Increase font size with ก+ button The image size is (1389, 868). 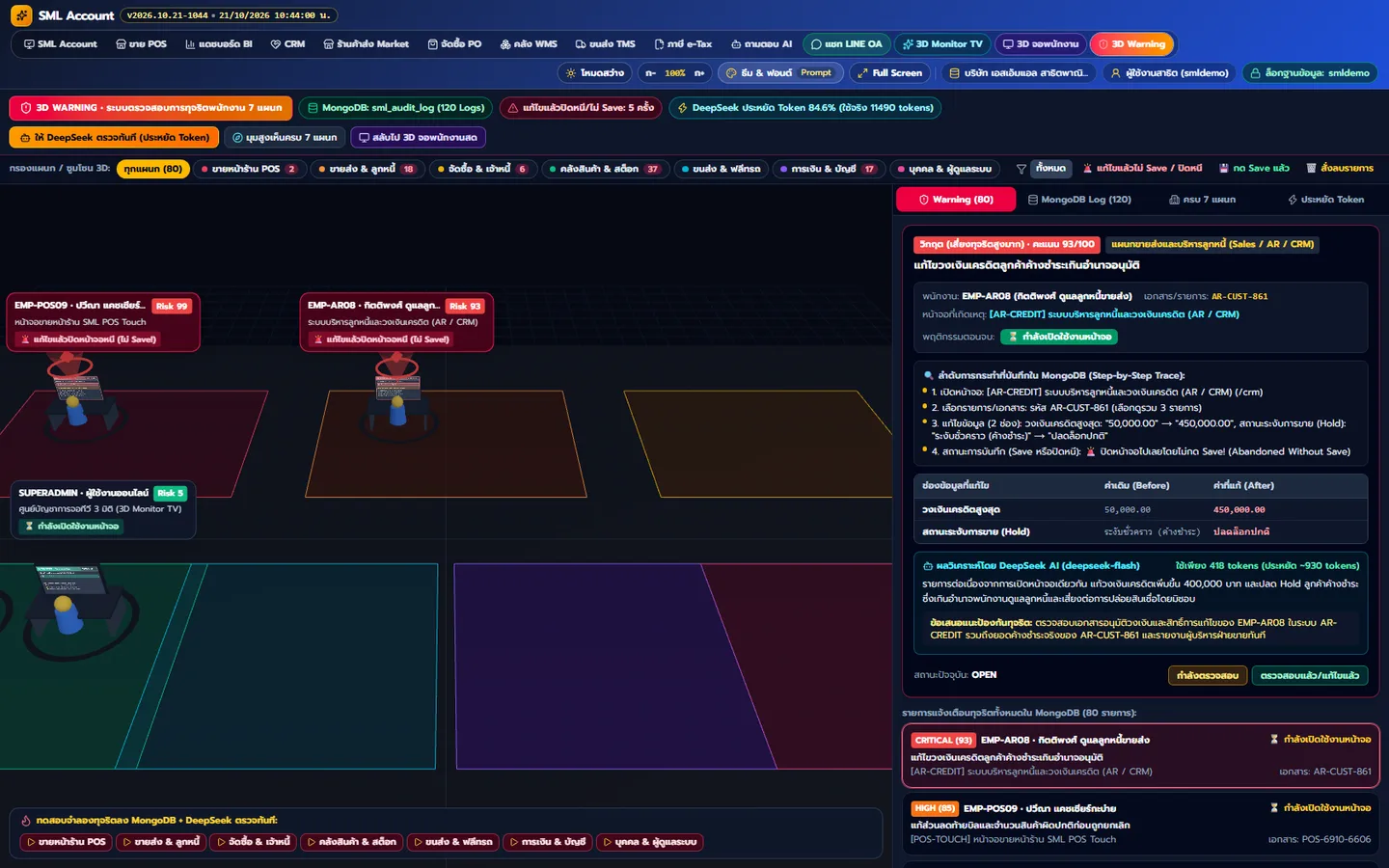[x=699, y=73]
